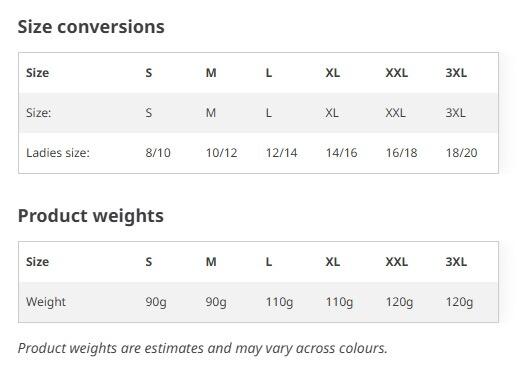Click the Weight row label

pos(46,302)
